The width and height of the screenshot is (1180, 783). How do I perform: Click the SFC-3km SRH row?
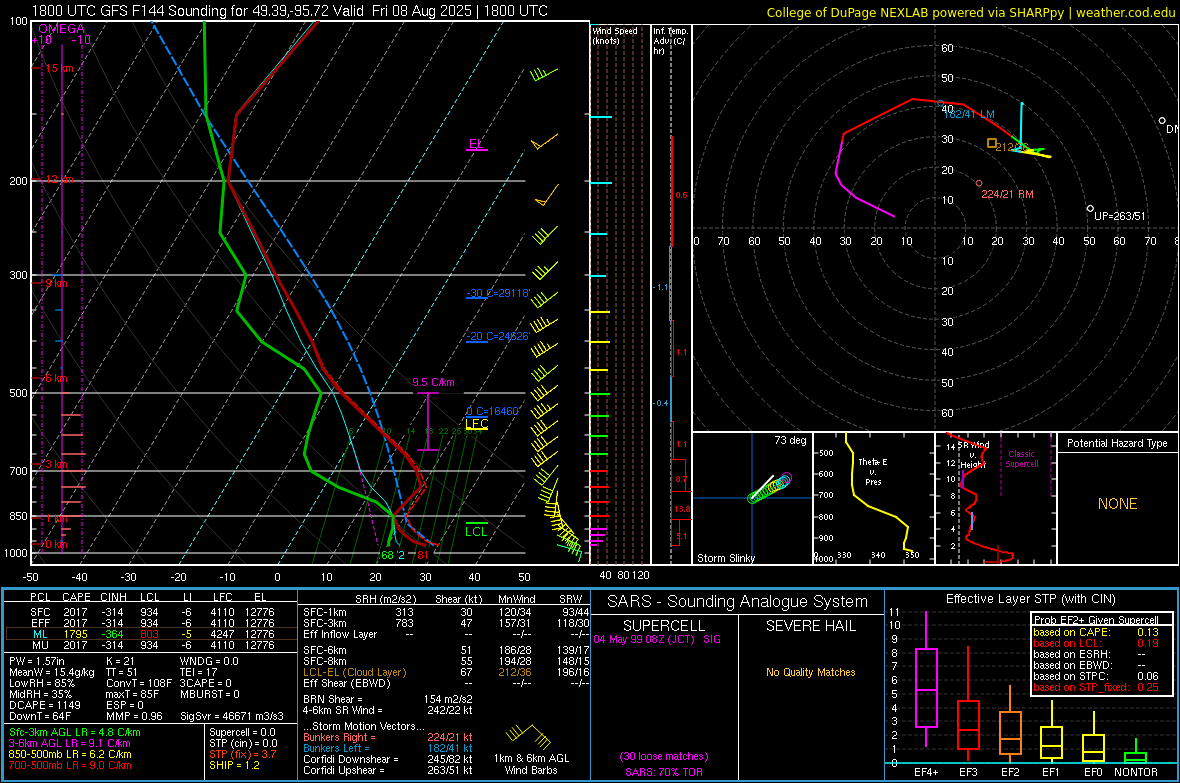(x=446, y=623)
